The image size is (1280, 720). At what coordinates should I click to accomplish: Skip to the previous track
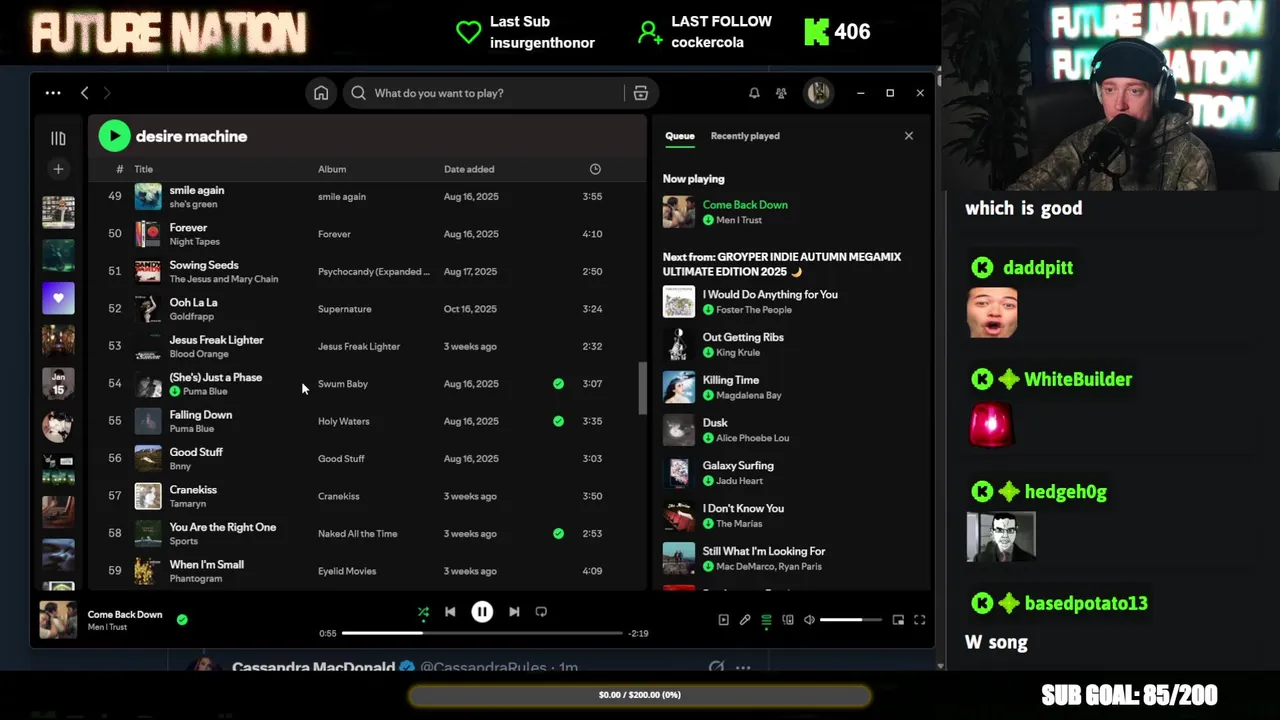click(x=450, y=612)
